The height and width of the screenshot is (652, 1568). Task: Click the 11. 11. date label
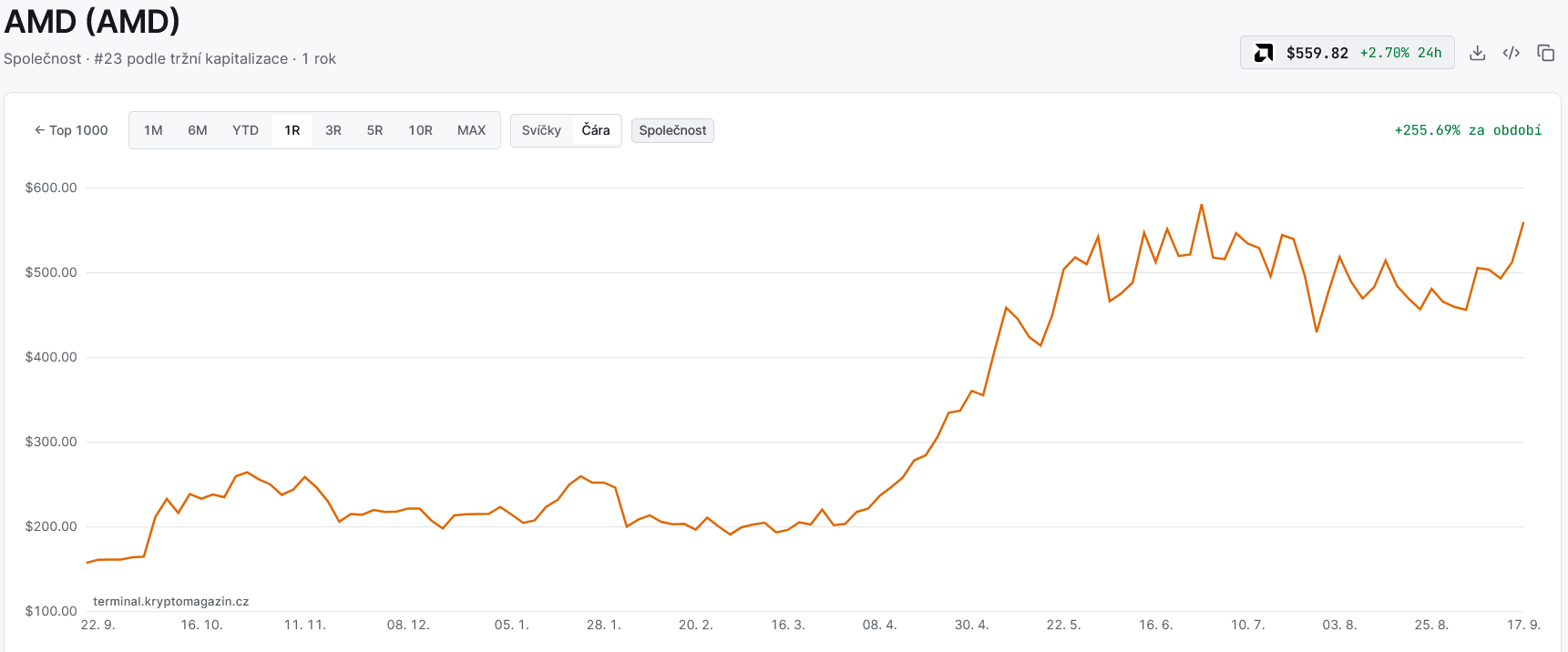[x=305, y=625]
